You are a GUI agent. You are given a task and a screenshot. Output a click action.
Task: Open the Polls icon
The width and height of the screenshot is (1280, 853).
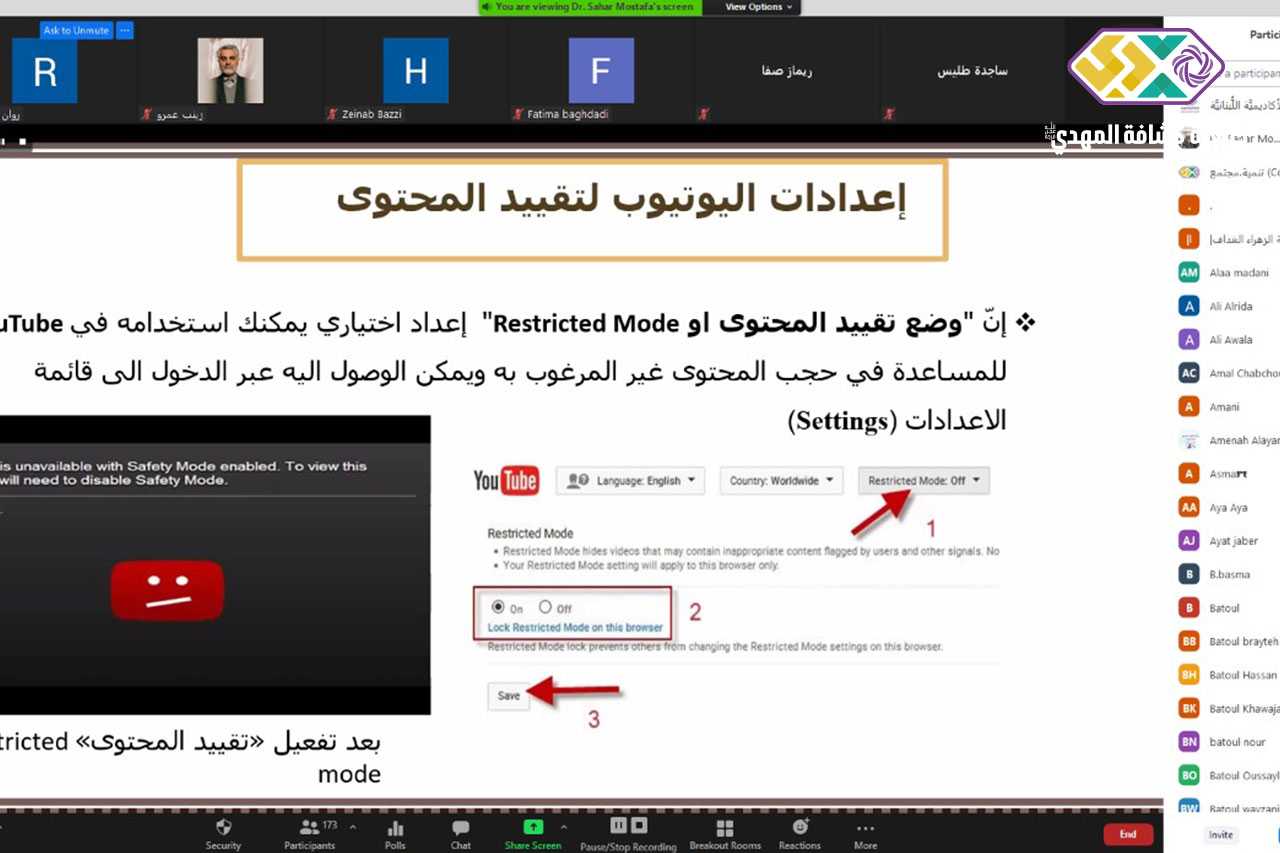[395, 828]
